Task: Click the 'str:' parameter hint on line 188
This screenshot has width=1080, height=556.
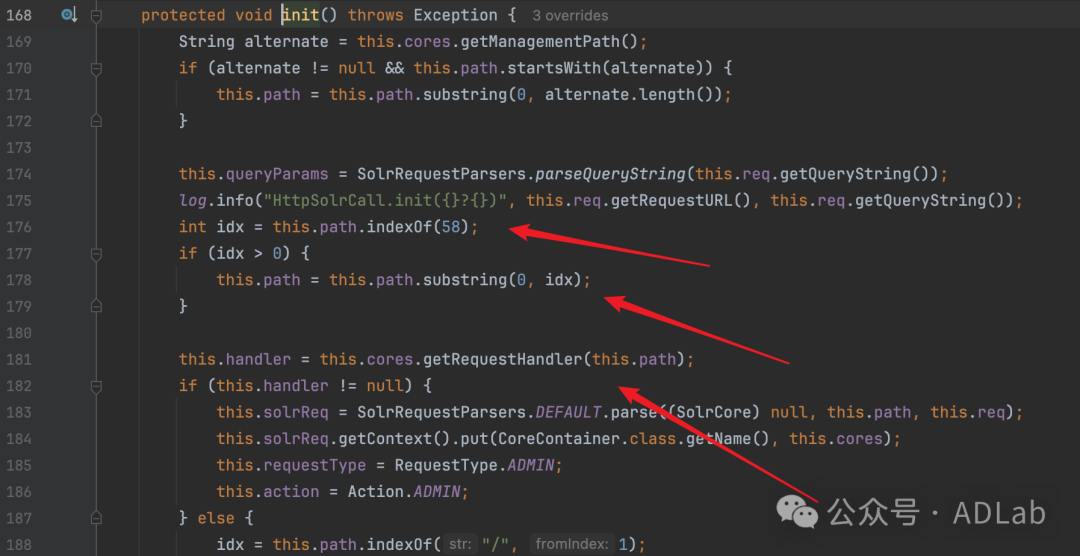Action: [459, 545]
